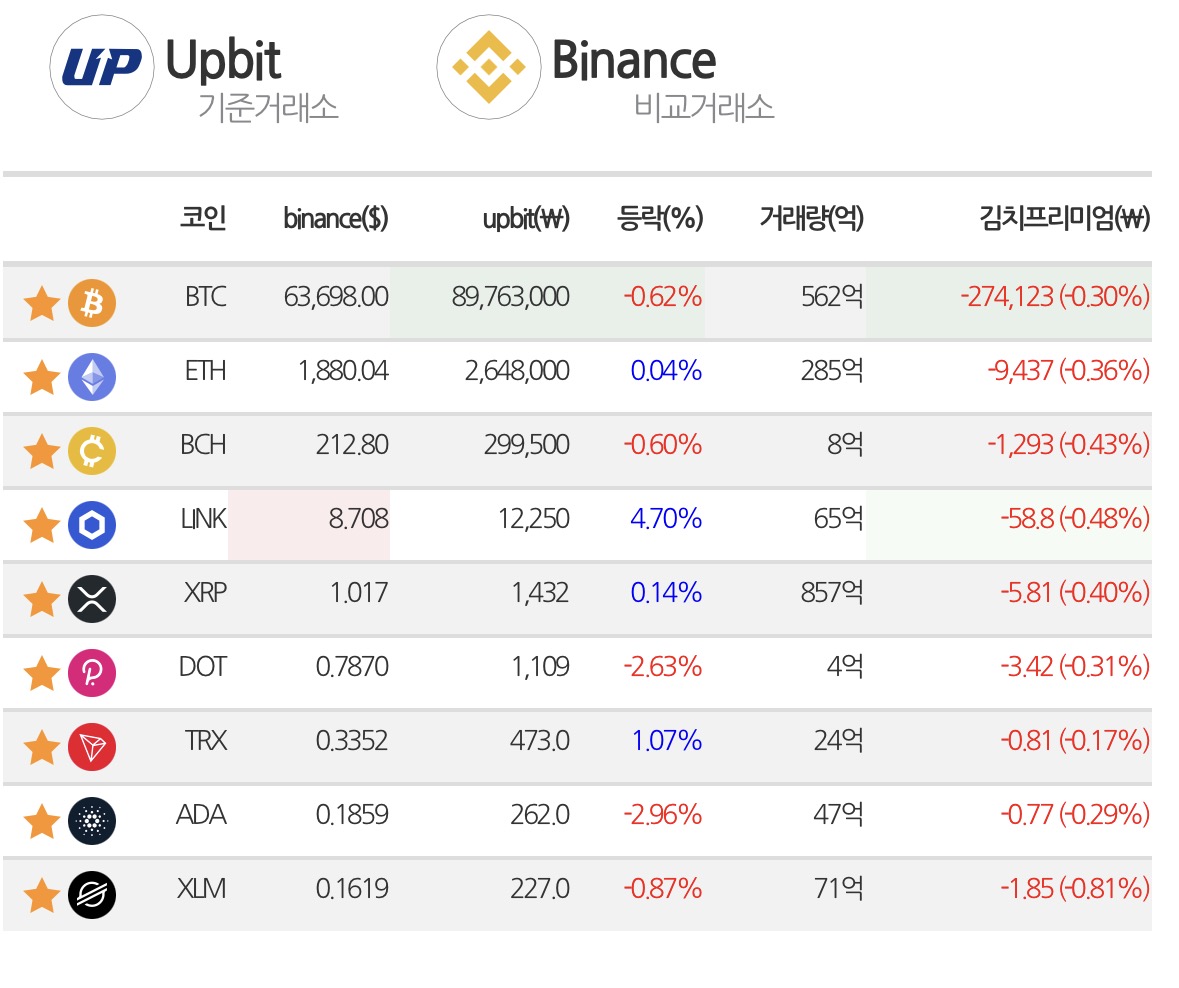Click the XRP coin icon
1179x988 pixels.
[x=92, y=599]
